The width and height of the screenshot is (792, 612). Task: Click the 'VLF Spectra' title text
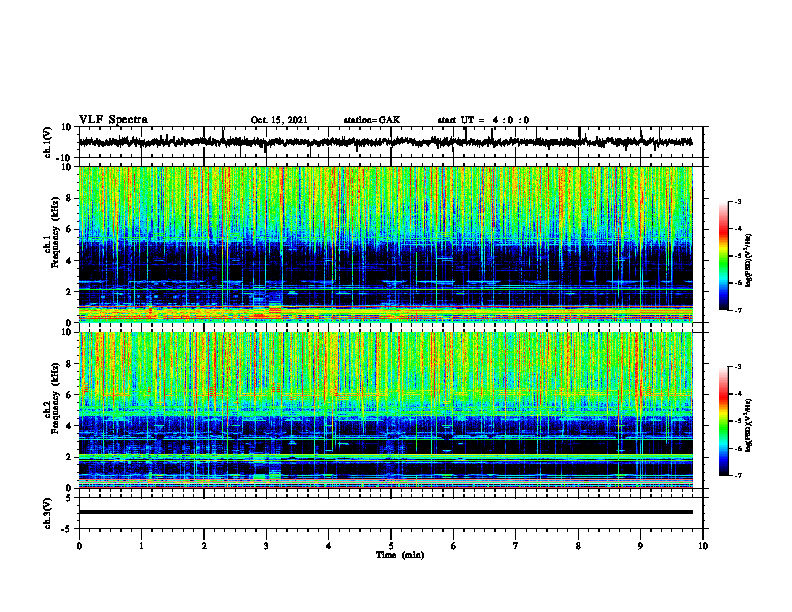click(113, 119)
